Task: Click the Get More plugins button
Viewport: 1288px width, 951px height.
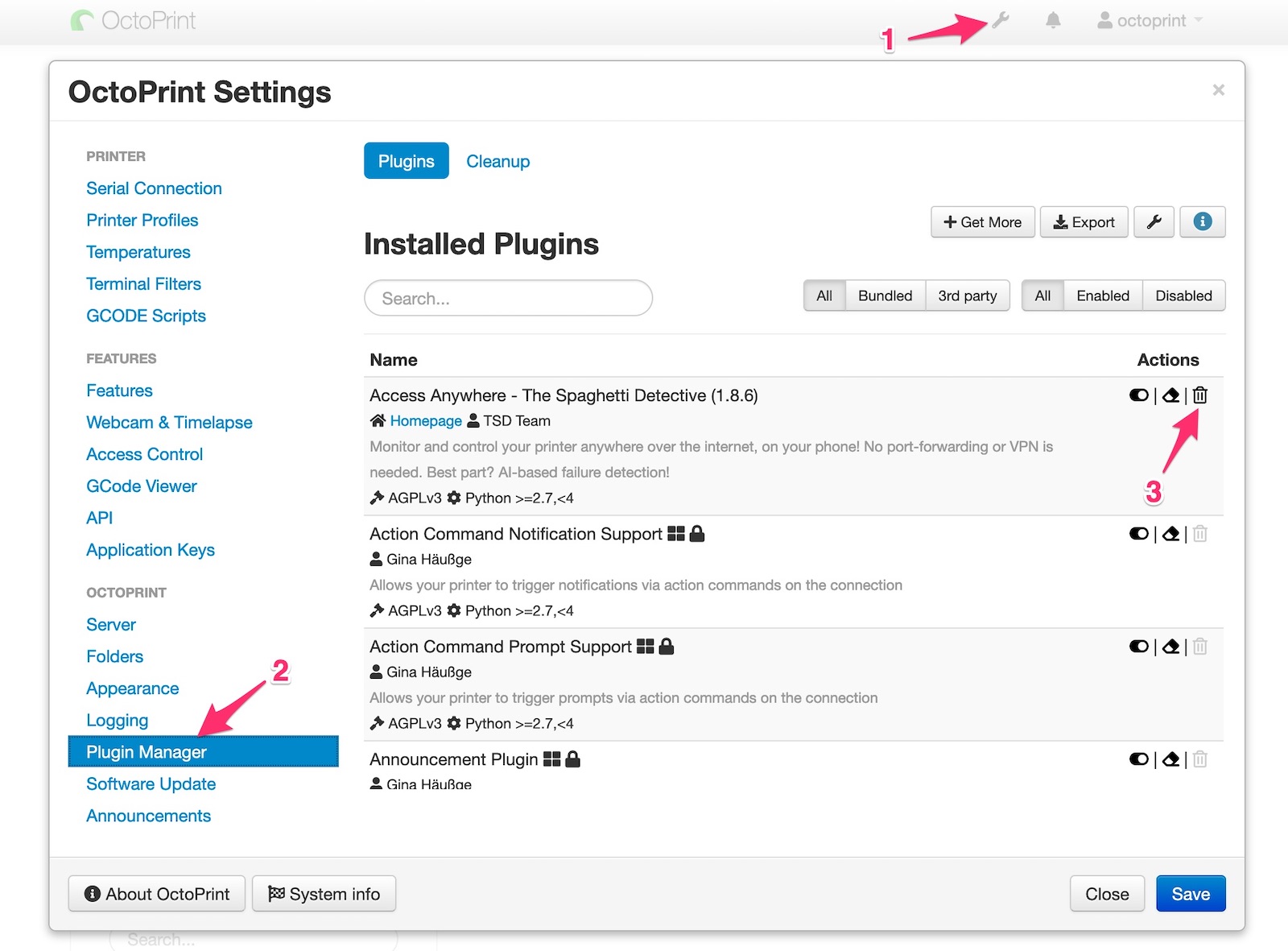Action: click(x=982, y=222)
